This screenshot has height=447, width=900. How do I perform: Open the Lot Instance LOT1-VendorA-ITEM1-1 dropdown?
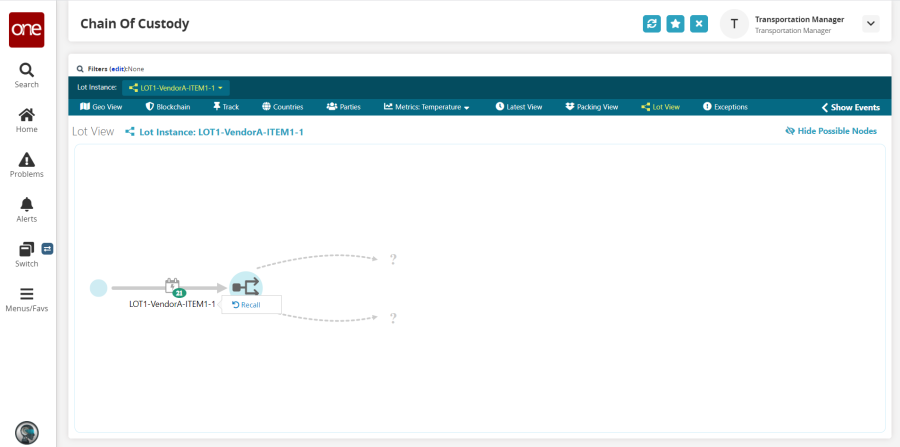click(176, 88)
